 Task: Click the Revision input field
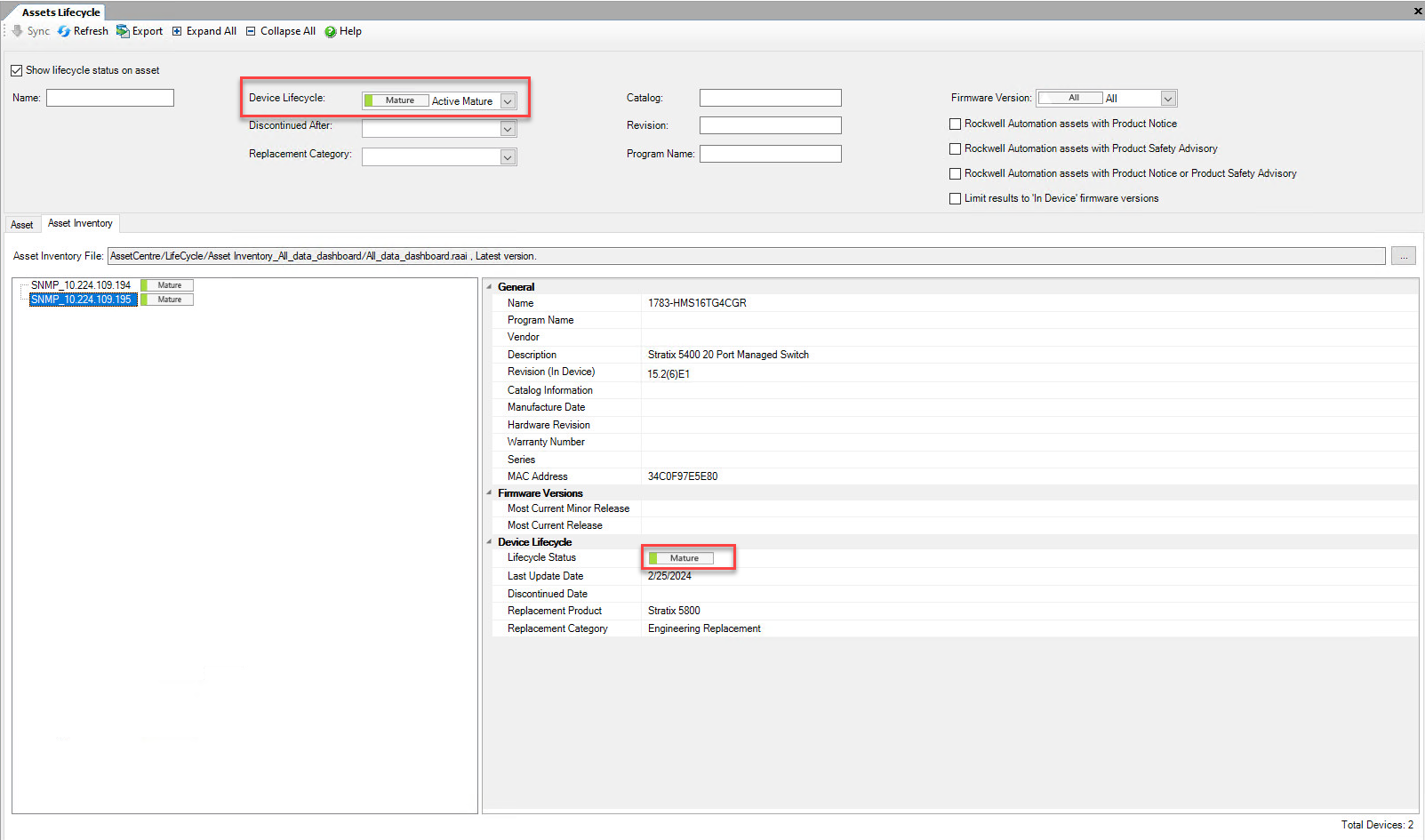(x=770, y=125)
